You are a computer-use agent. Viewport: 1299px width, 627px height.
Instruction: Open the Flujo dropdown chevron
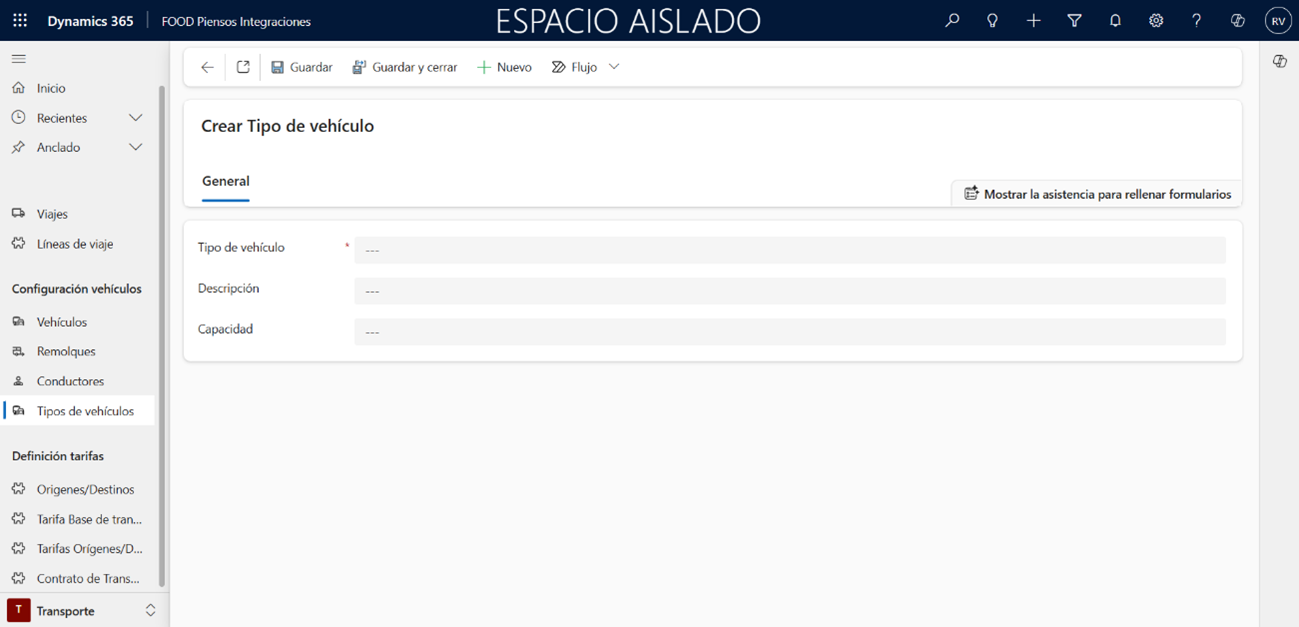point(614,67)
